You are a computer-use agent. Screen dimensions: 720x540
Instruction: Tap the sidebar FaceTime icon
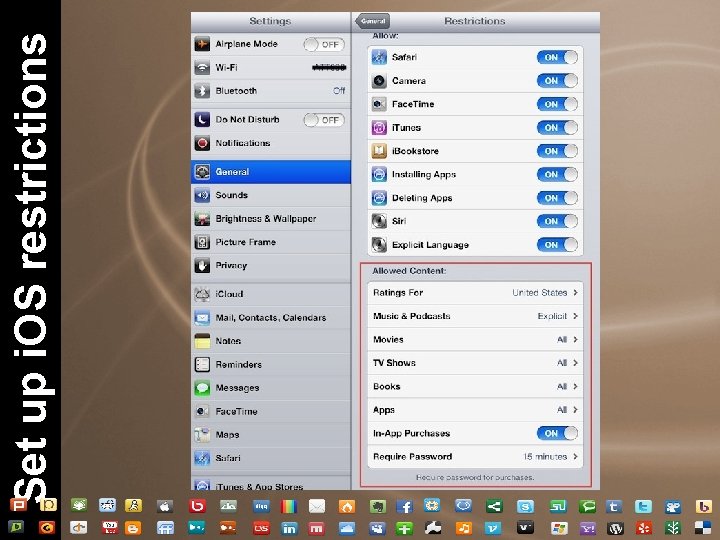pyautogui.click(x=202, y=411)
